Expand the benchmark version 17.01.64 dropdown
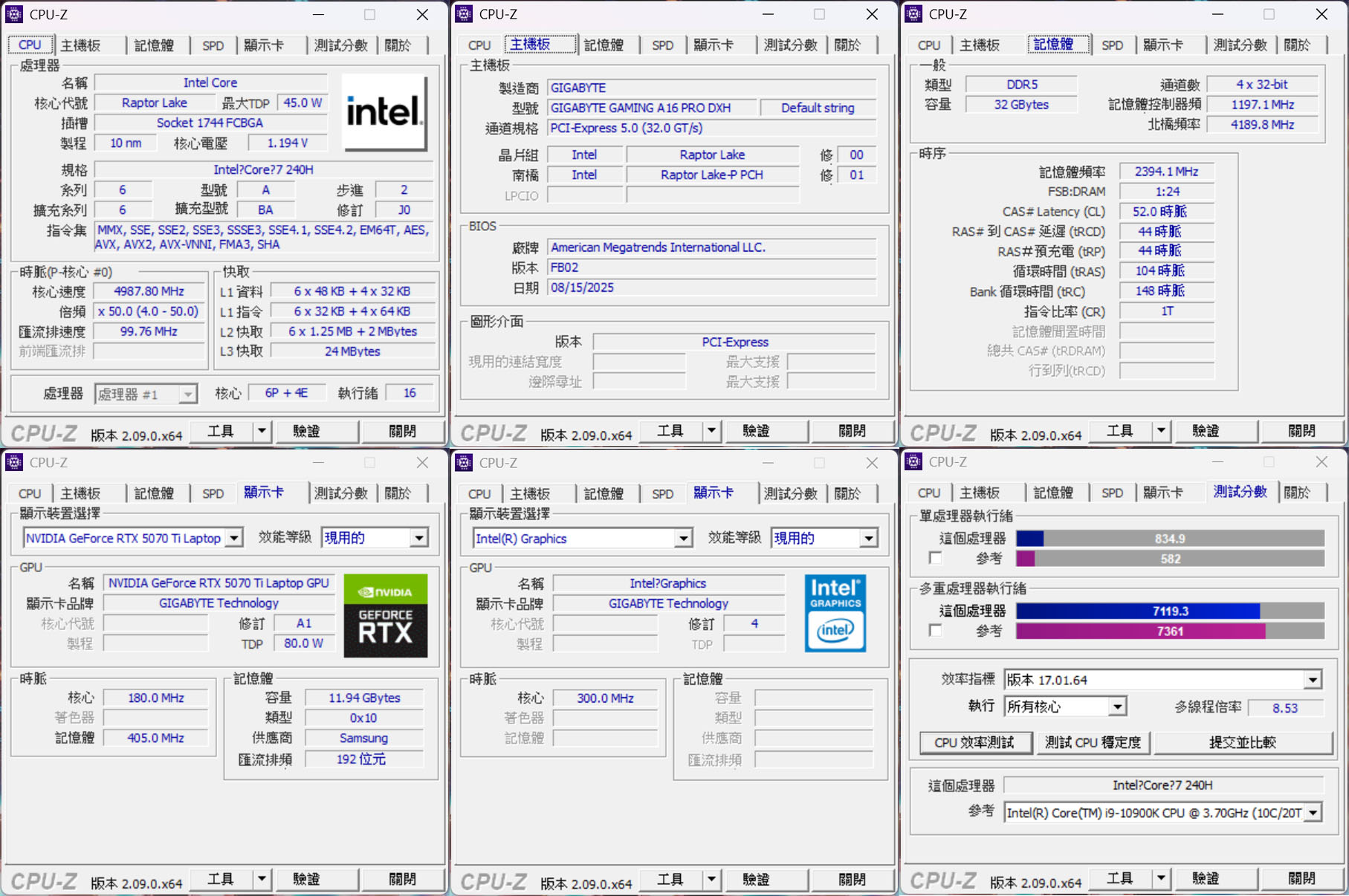 pyautogui.click(x=1313, y=680)
